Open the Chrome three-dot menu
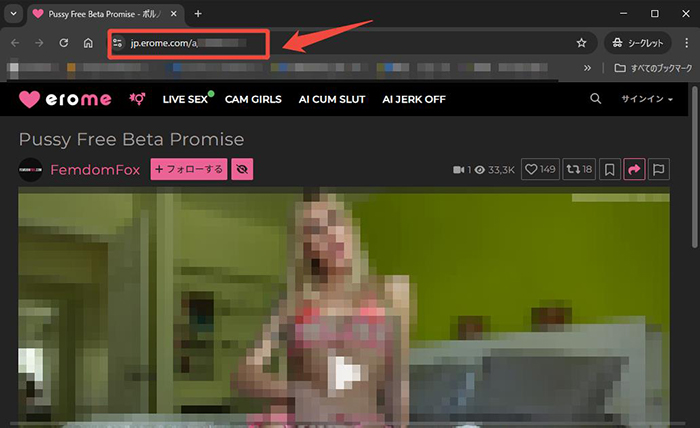The height and width of the screenshot is (428, 700). 684,44
